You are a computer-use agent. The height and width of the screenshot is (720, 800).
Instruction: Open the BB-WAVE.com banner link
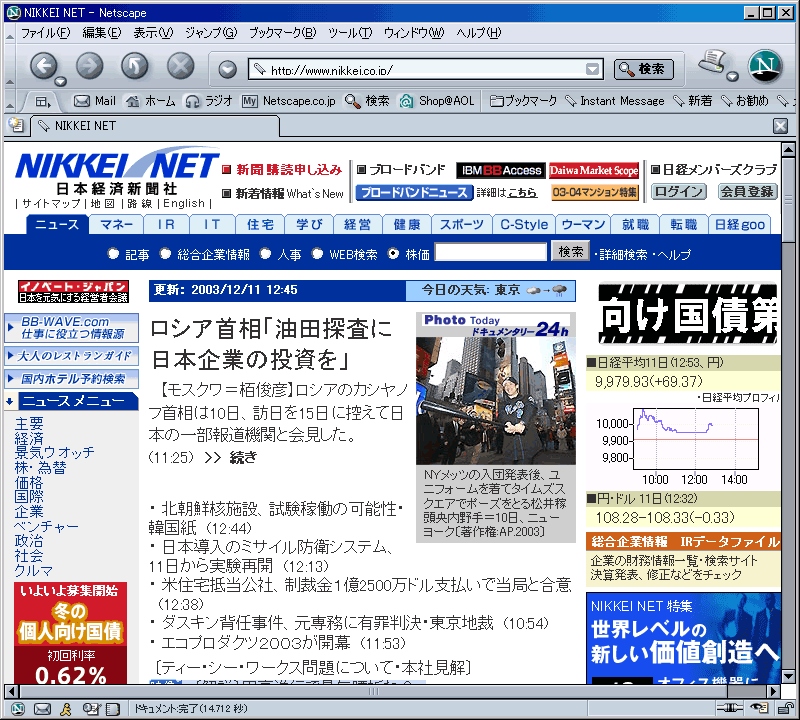72,328
